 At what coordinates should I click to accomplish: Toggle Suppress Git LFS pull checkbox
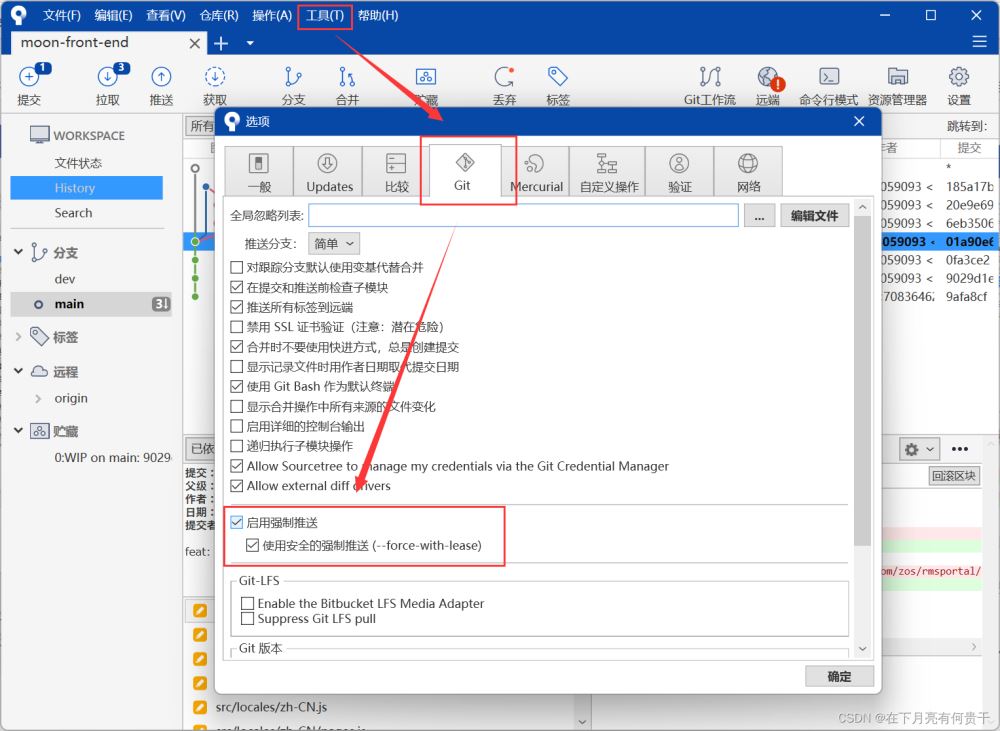247,619
